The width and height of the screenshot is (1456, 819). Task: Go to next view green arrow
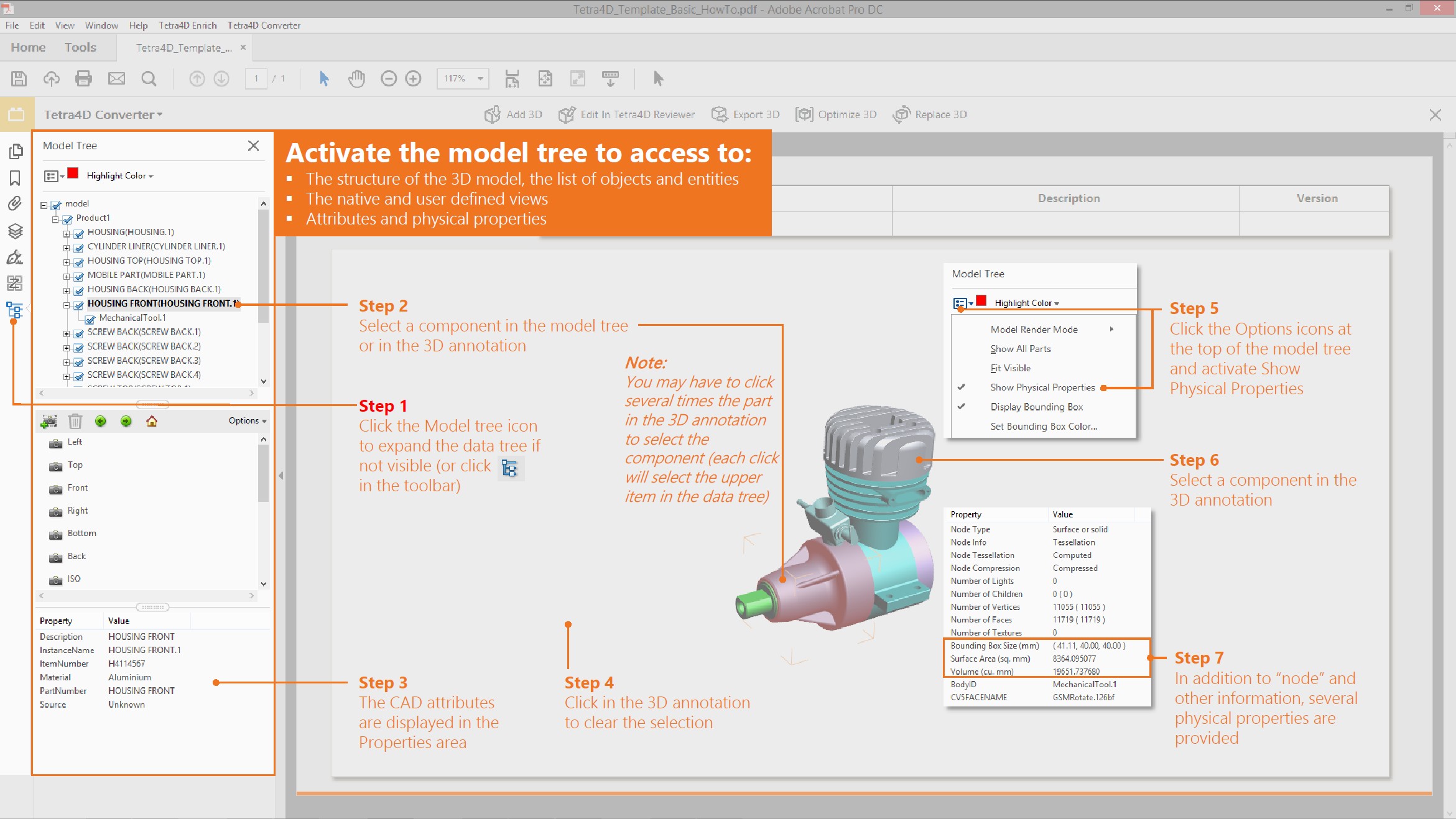[126, 422]
